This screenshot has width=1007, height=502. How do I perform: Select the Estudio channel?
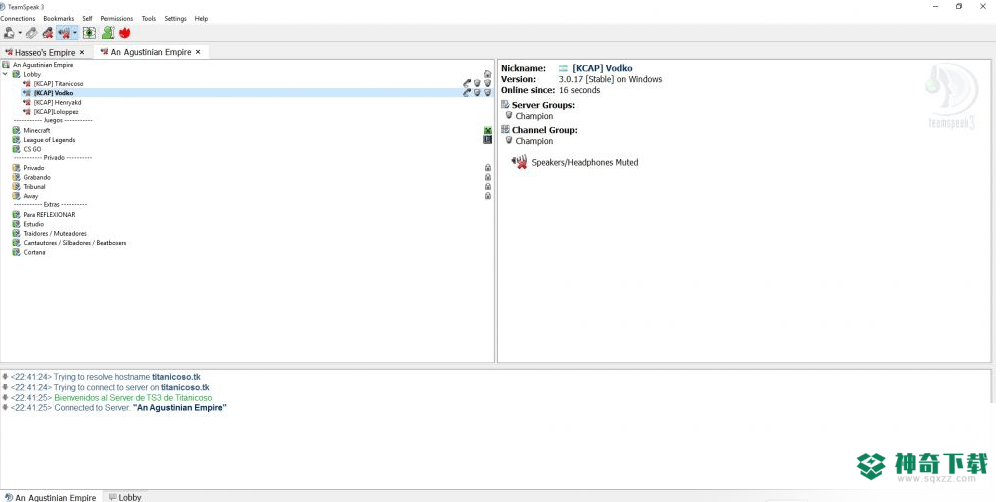click(x=33, y=224)
